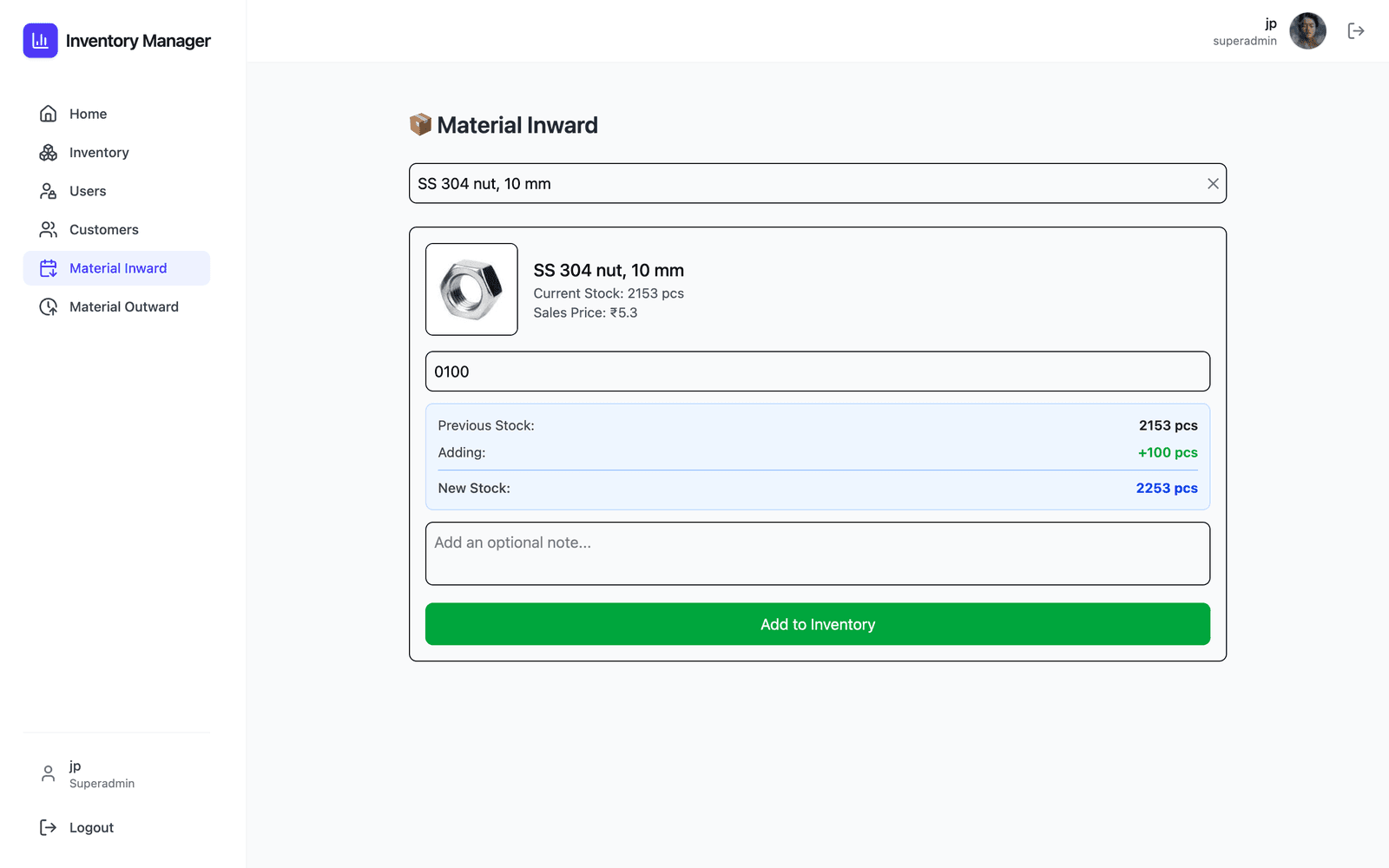Image resolution: width=1389 pixels, height=868 pixels.
Task: Click the logout arrow icon in header
Action: click(x=1356, y=31)
